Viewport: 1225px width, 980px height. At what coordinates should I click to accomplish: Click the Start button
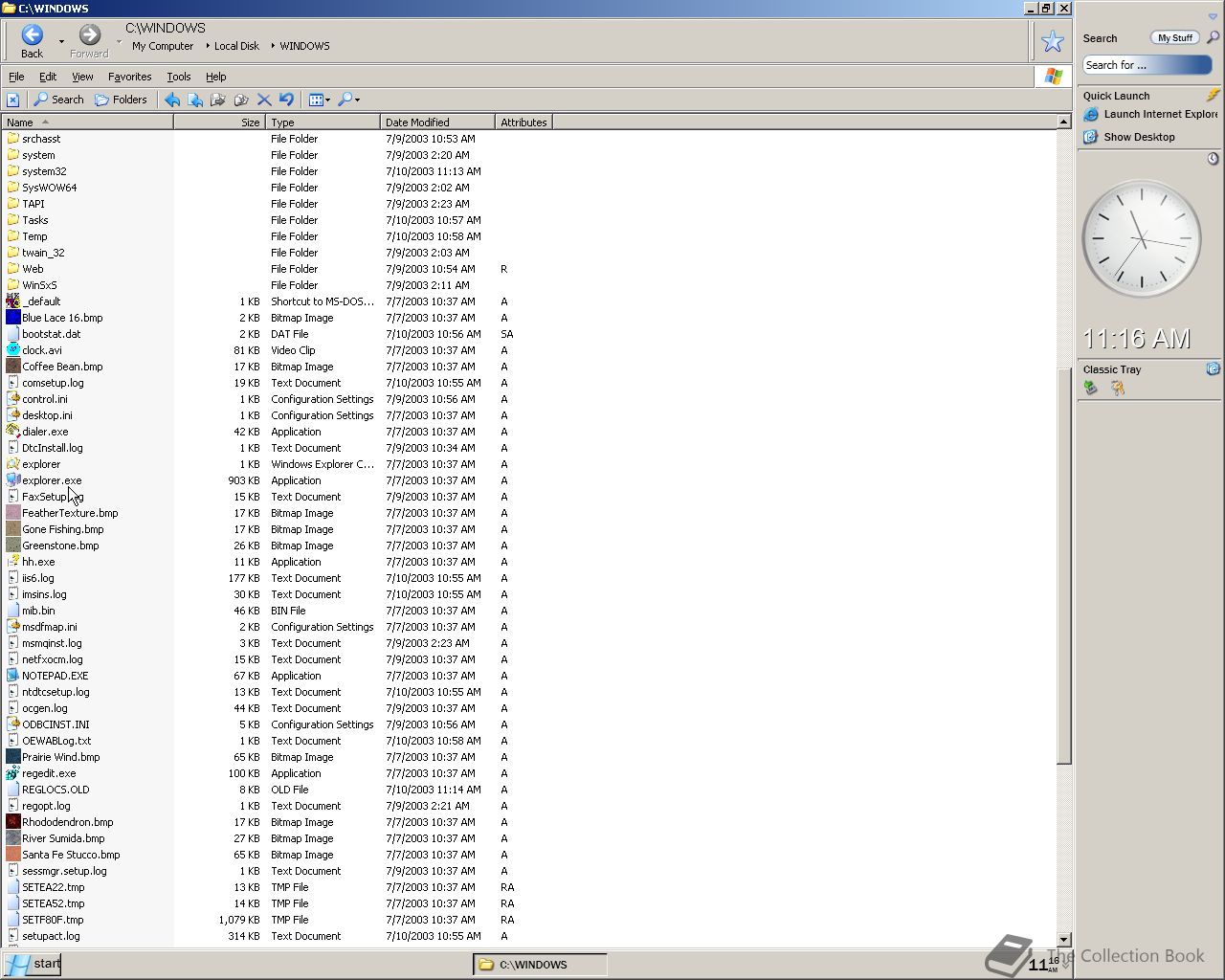point(32,964)
